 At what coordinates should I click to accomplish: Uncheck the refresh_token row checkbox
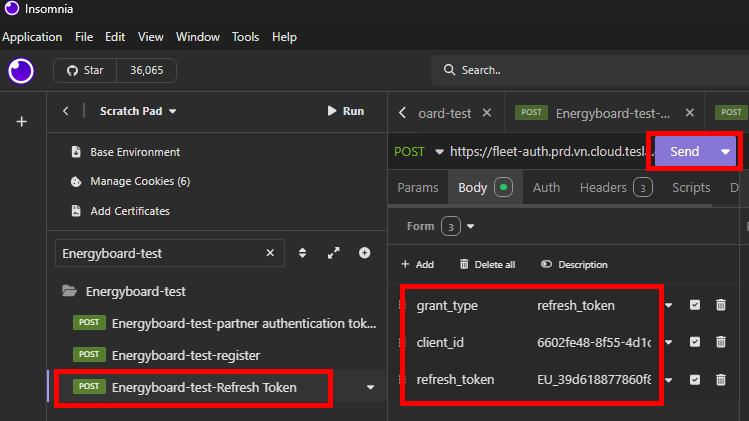pyautogui.click(x=695, y=380)
